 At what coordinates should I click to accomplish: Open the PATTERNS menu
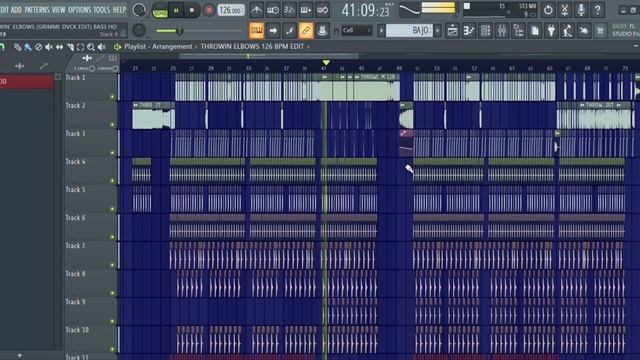pyautogui.click(x=37, y=9)
